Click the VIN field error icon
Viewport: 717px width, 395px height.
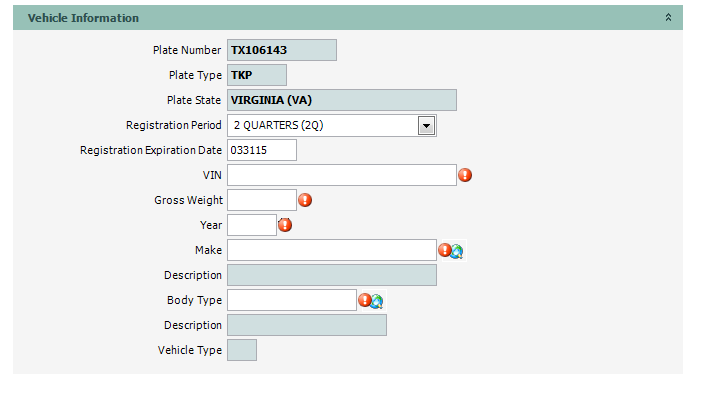(x=465, y=175)
